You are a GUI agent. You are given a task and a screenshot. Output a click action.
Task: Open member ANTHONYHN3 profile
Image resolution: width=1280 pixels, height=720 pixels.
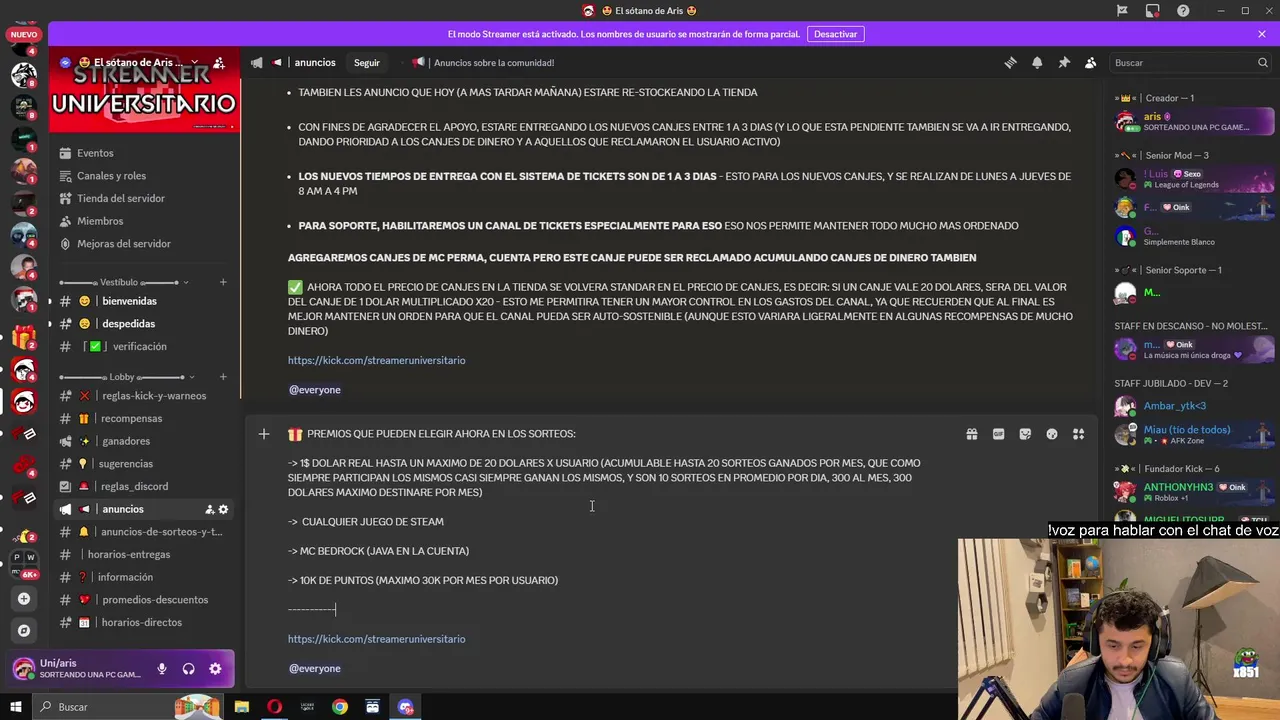[1194, 492]
